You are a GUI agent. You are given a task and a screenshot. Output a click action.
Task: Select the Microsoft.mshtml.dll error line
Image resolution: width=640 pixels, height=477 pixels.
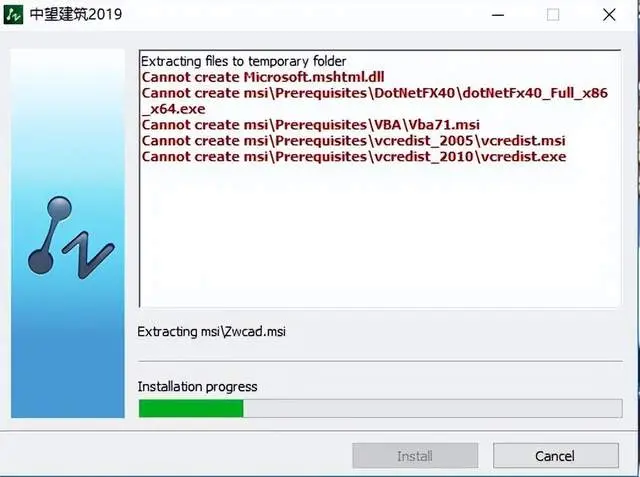(x=263, y=77)
